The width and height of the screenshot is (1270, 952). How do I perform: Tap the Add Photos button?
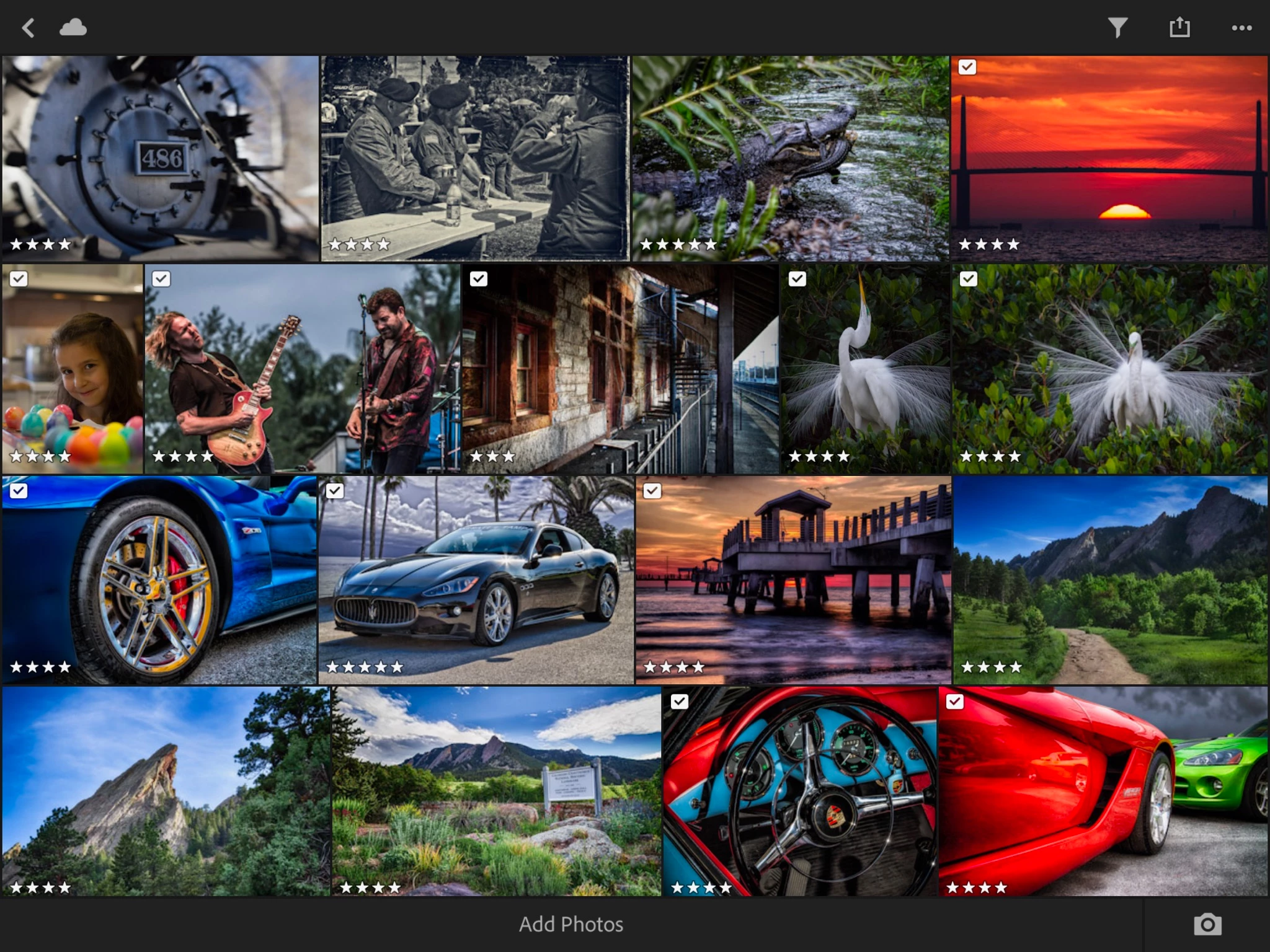click(571, 924)
